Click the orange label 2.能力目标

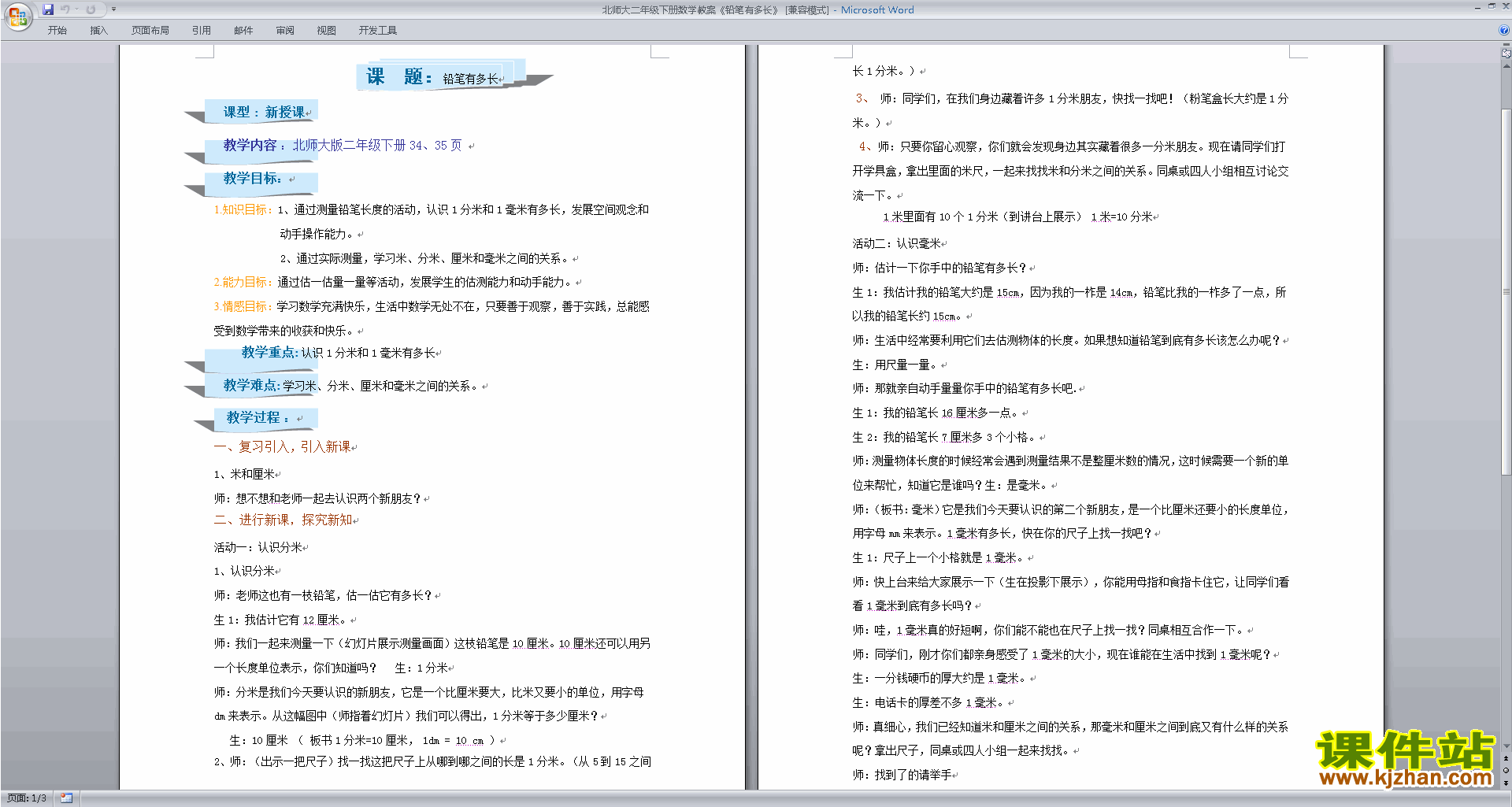243,282
